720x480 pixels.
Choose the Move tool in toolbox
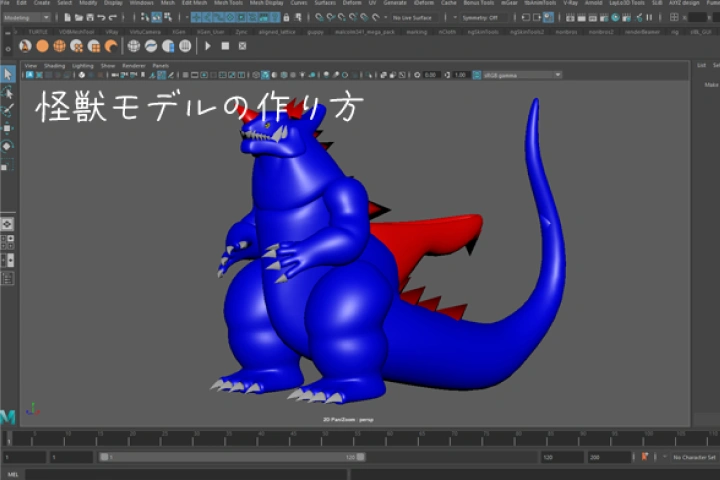tap(8, 128)
